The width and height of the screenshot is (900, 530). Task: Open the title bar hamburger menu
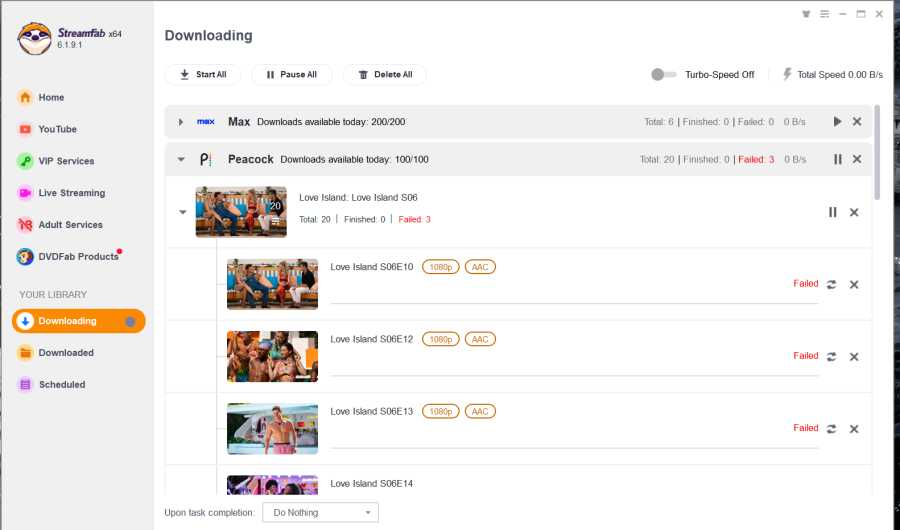pyautogui.click(x=824, y=14)
